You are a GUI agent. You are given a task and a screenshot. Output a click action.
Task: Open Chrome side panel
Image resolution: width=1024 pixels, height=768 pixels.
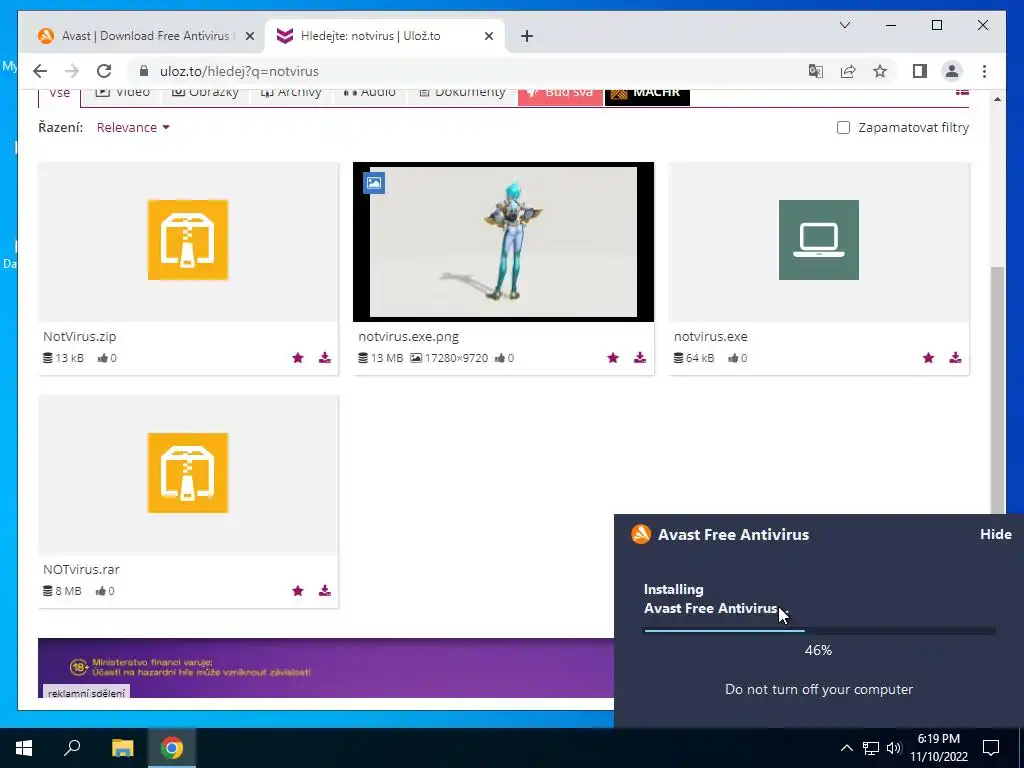(920, 71)
